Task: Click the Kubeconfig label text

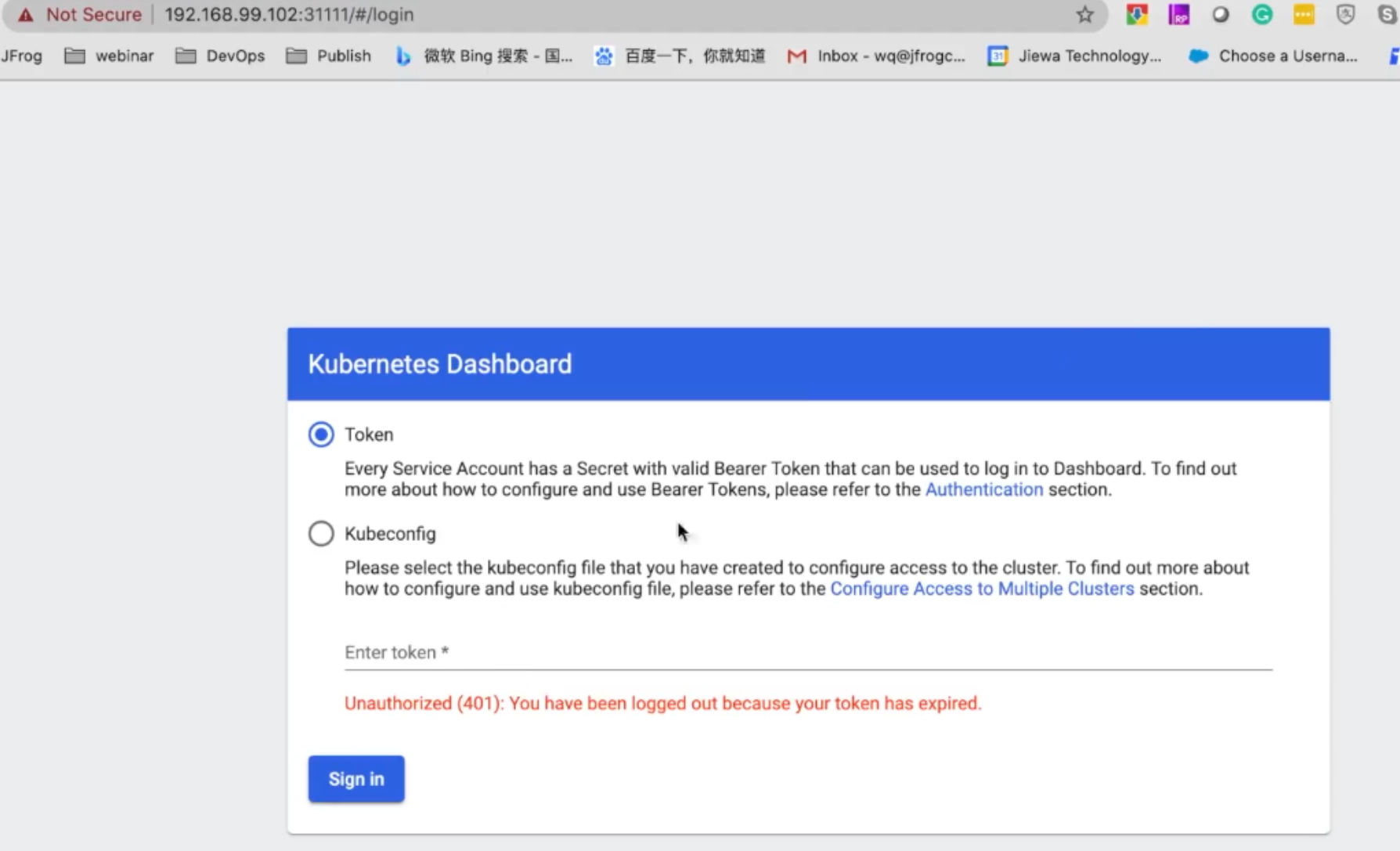Action: pos(390,534)
